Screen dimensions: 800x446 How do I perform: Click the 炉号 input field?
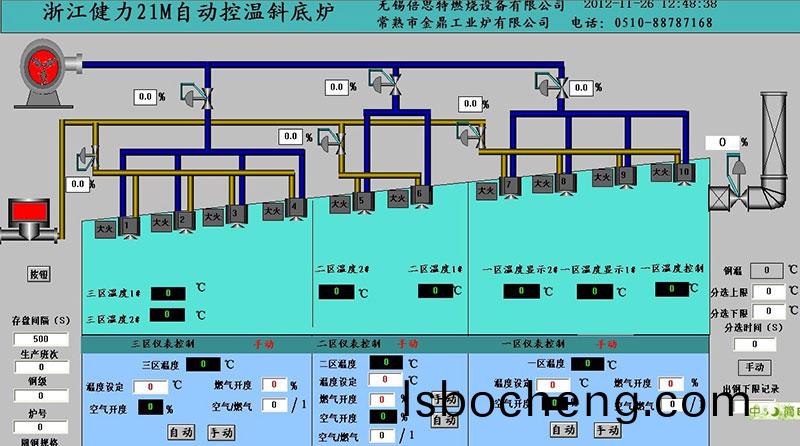[41, 427]
